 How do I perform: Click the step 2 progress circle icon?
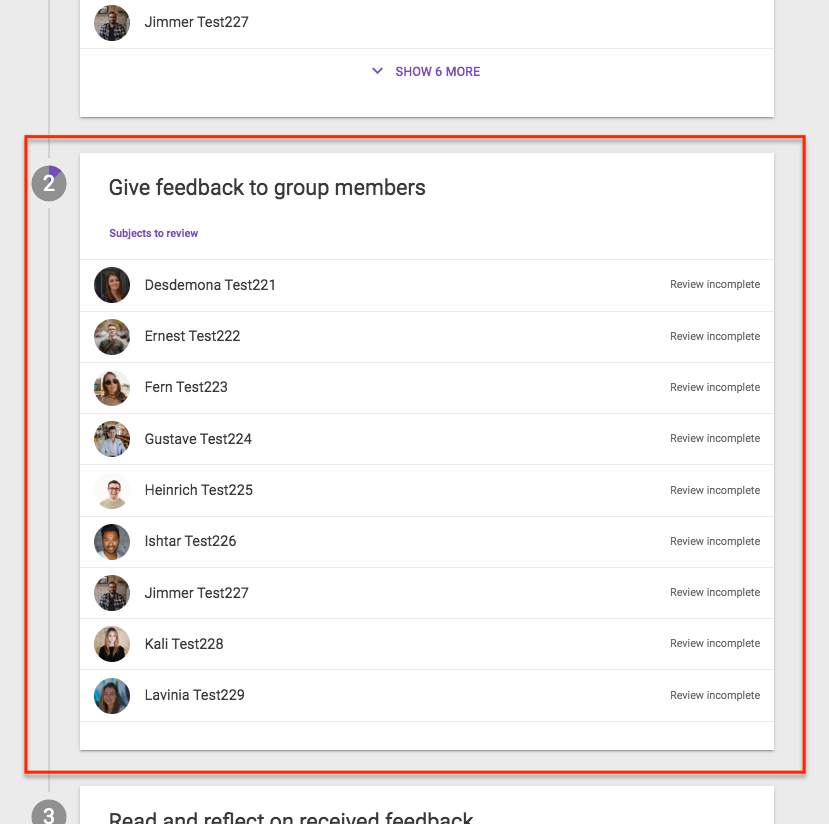click(x=49, y=183)
